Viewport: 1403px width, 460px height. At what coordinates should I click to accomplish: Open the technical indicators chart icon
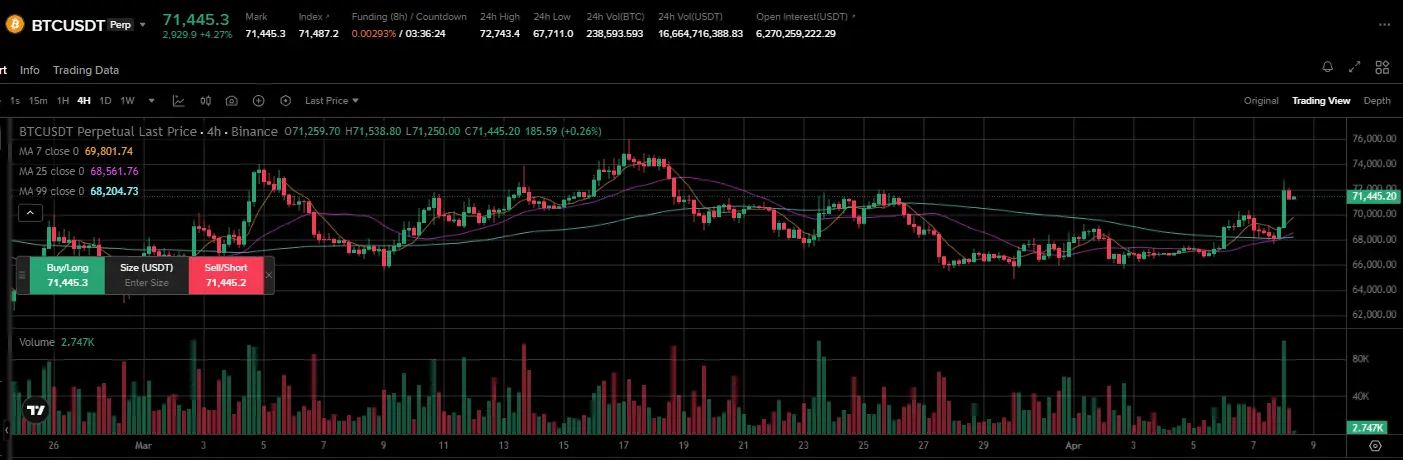[178, 101]
